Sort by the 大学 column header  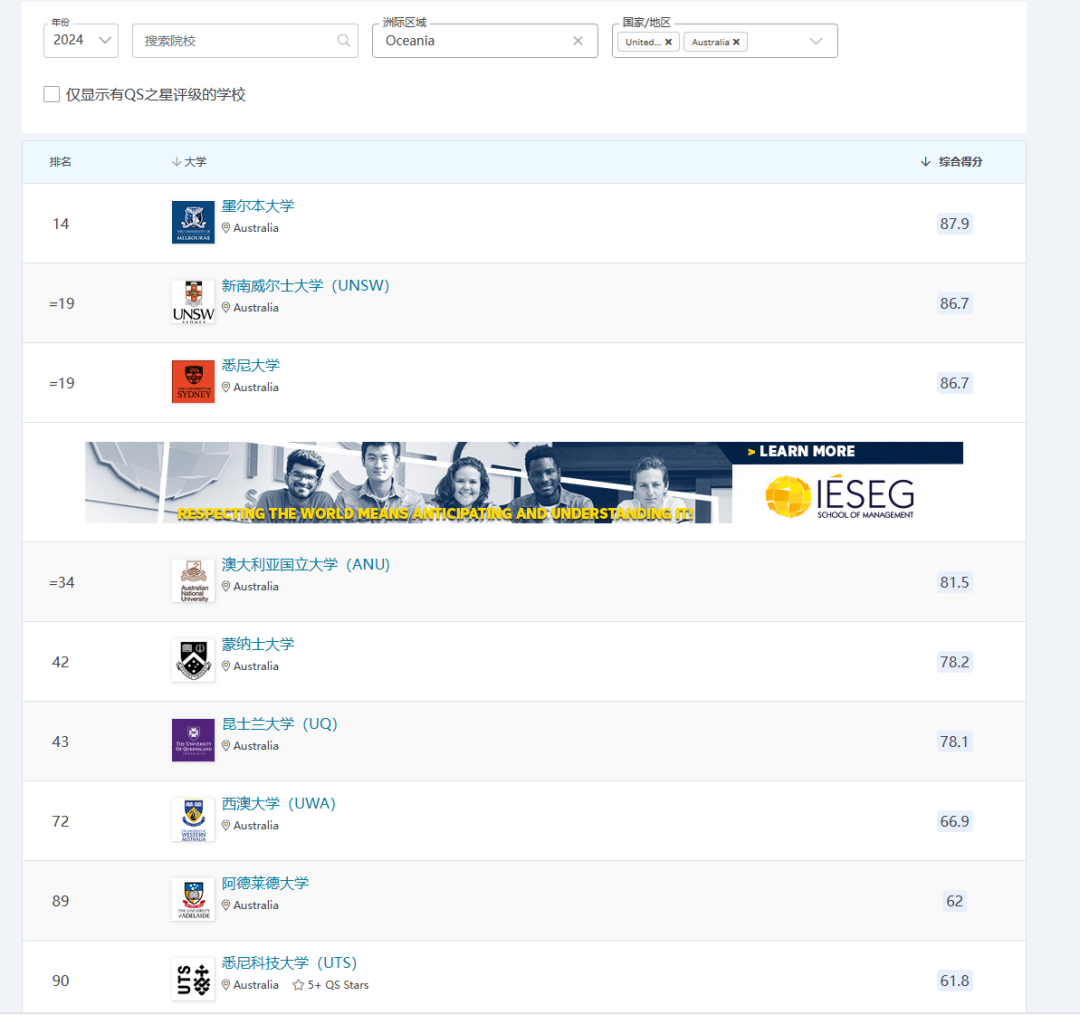pos(189,162)
